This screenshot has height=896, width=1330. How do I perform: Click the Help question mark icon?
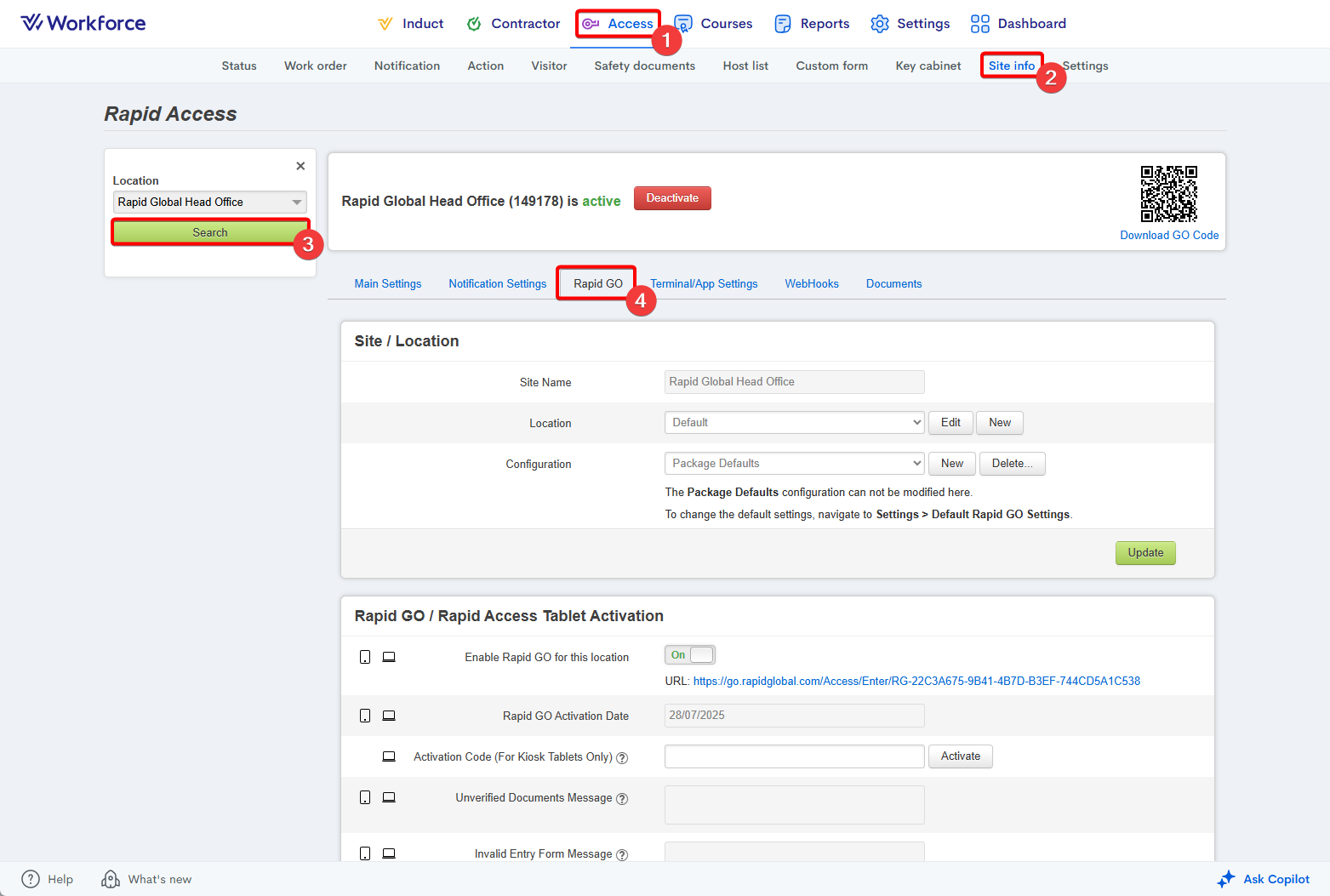[31, 879]
